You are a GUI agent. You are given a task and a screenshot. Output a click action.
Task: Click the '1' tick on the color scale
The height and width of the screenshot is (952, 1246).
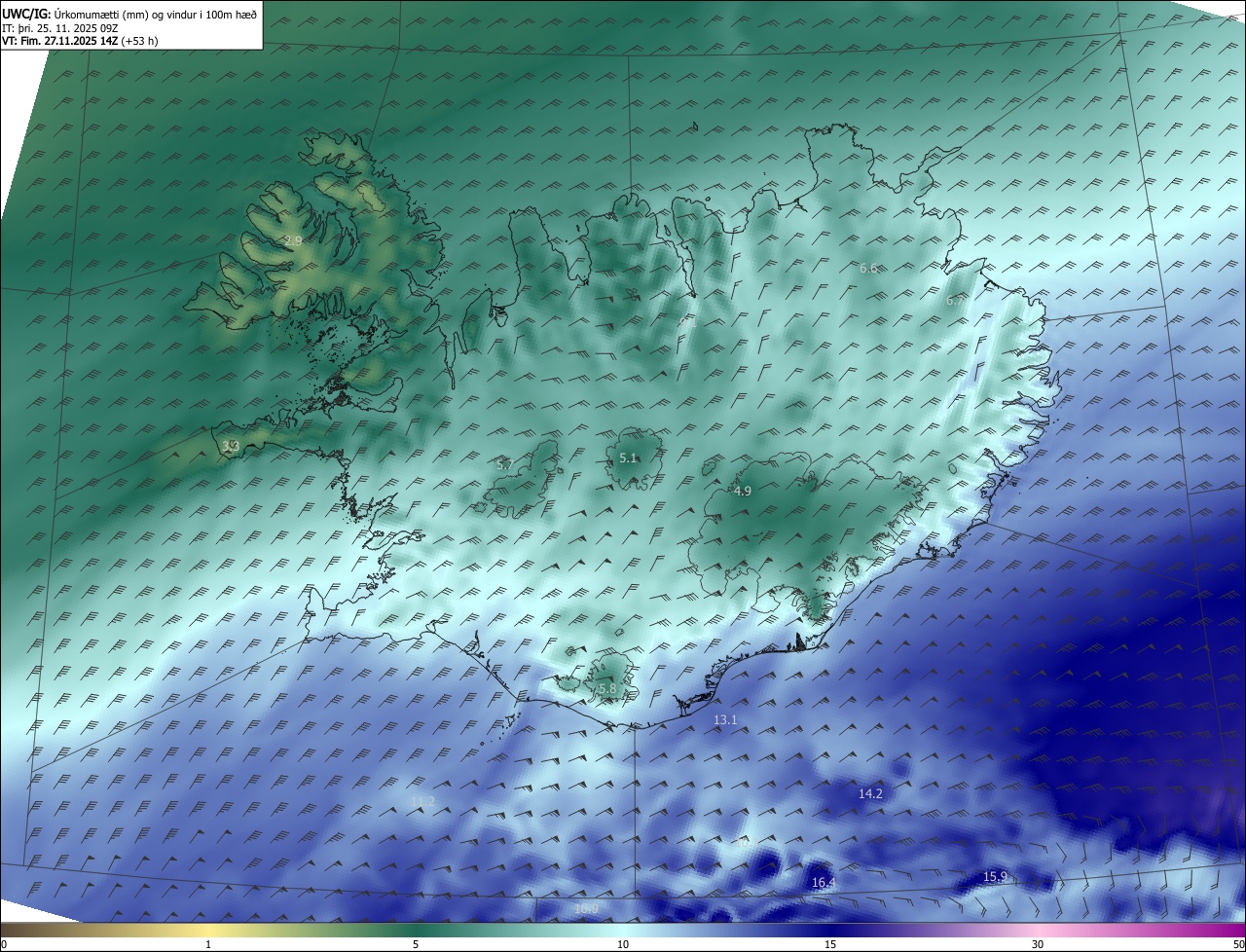[208, 944]
